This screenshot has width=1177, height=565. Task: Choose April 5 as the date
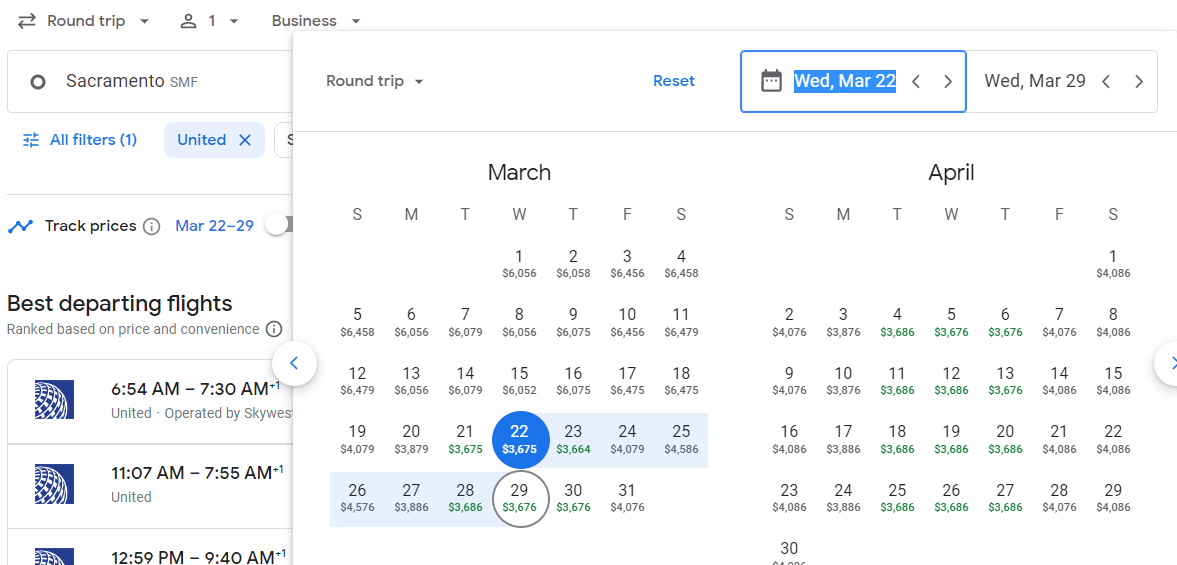(x=951, y=322)
